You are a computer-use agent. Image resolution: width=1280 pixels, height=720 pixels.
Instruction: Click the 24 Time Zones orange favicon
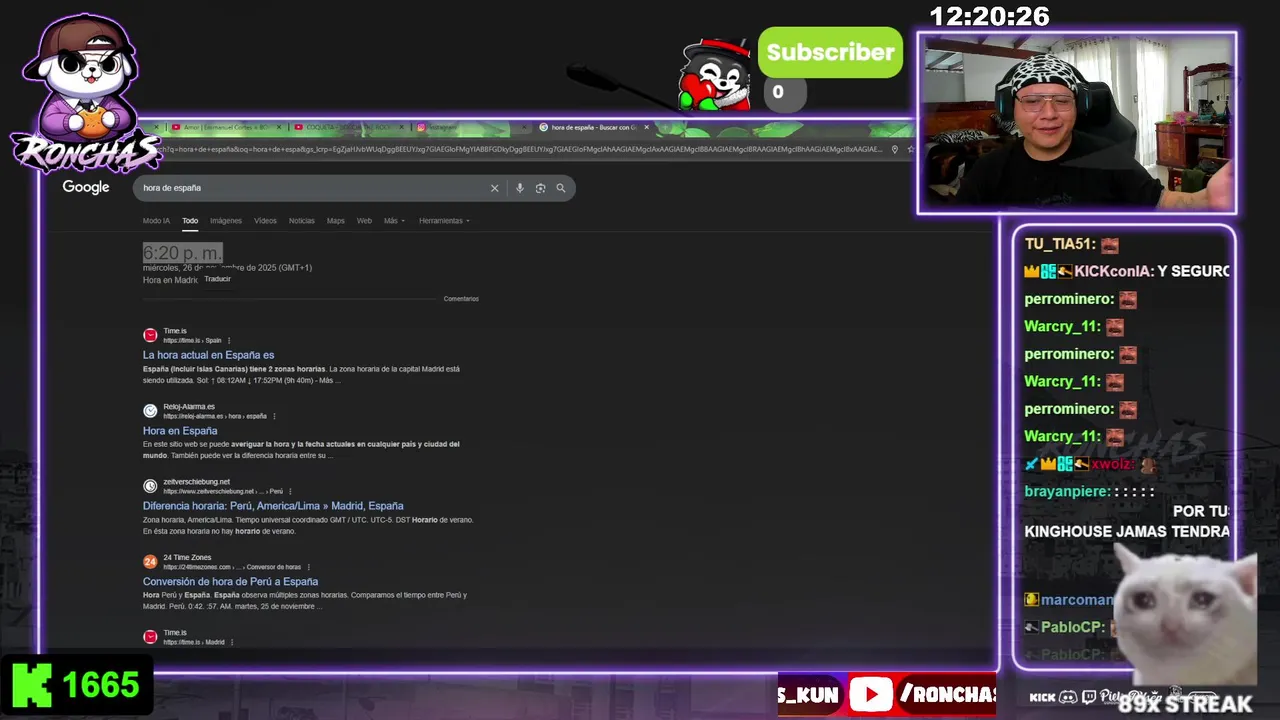pyautogui.click(x=150, y=562)
